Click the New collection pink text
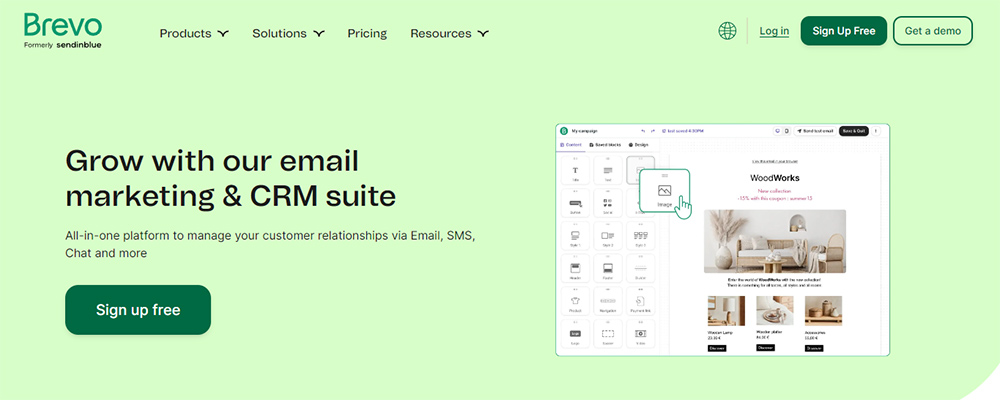This screenshot has width=1000, height=400. click(775, 191)
